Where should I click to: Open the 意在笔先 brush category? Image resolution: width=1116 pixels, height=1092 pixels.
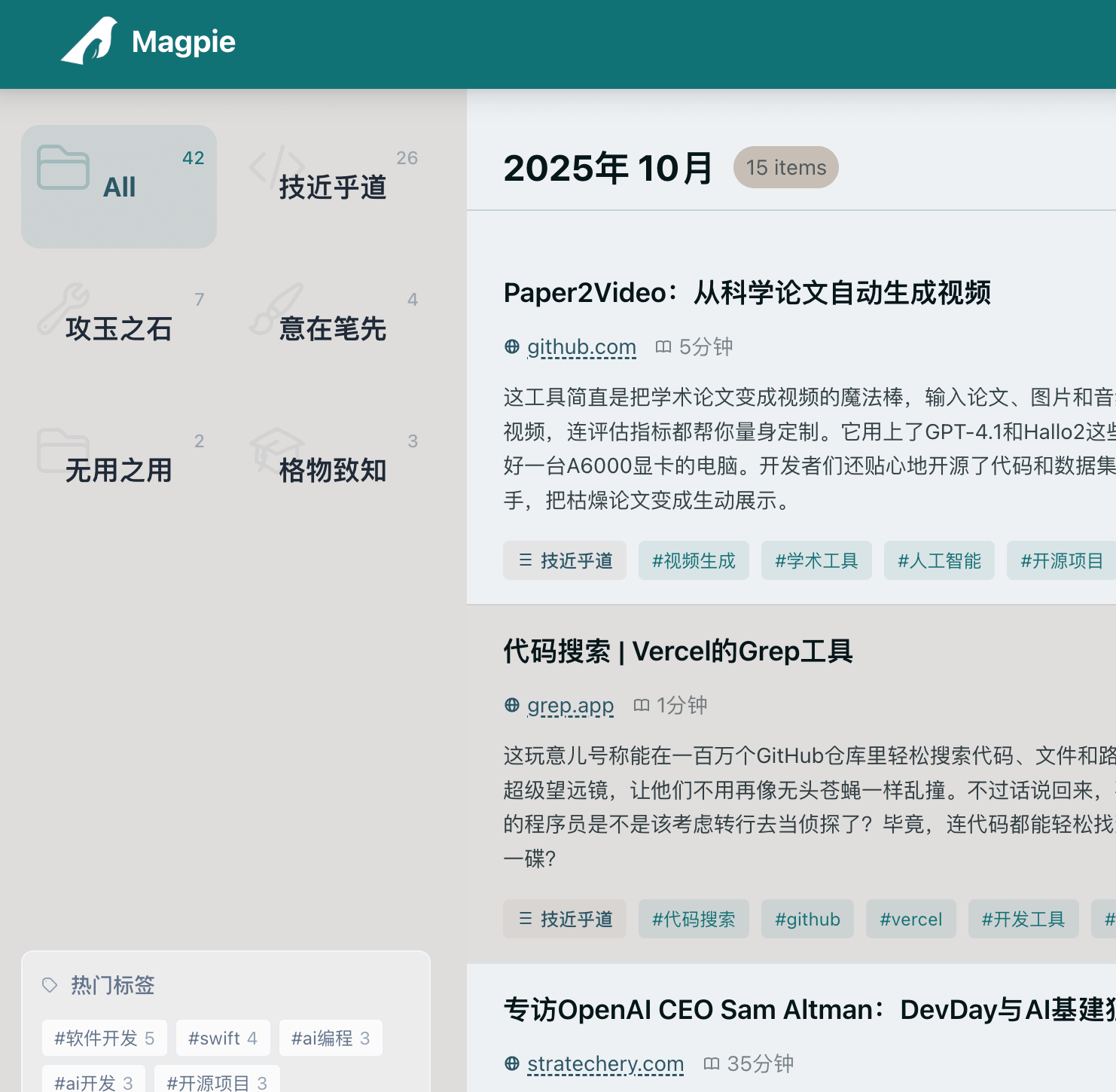(x=332, y=328)
